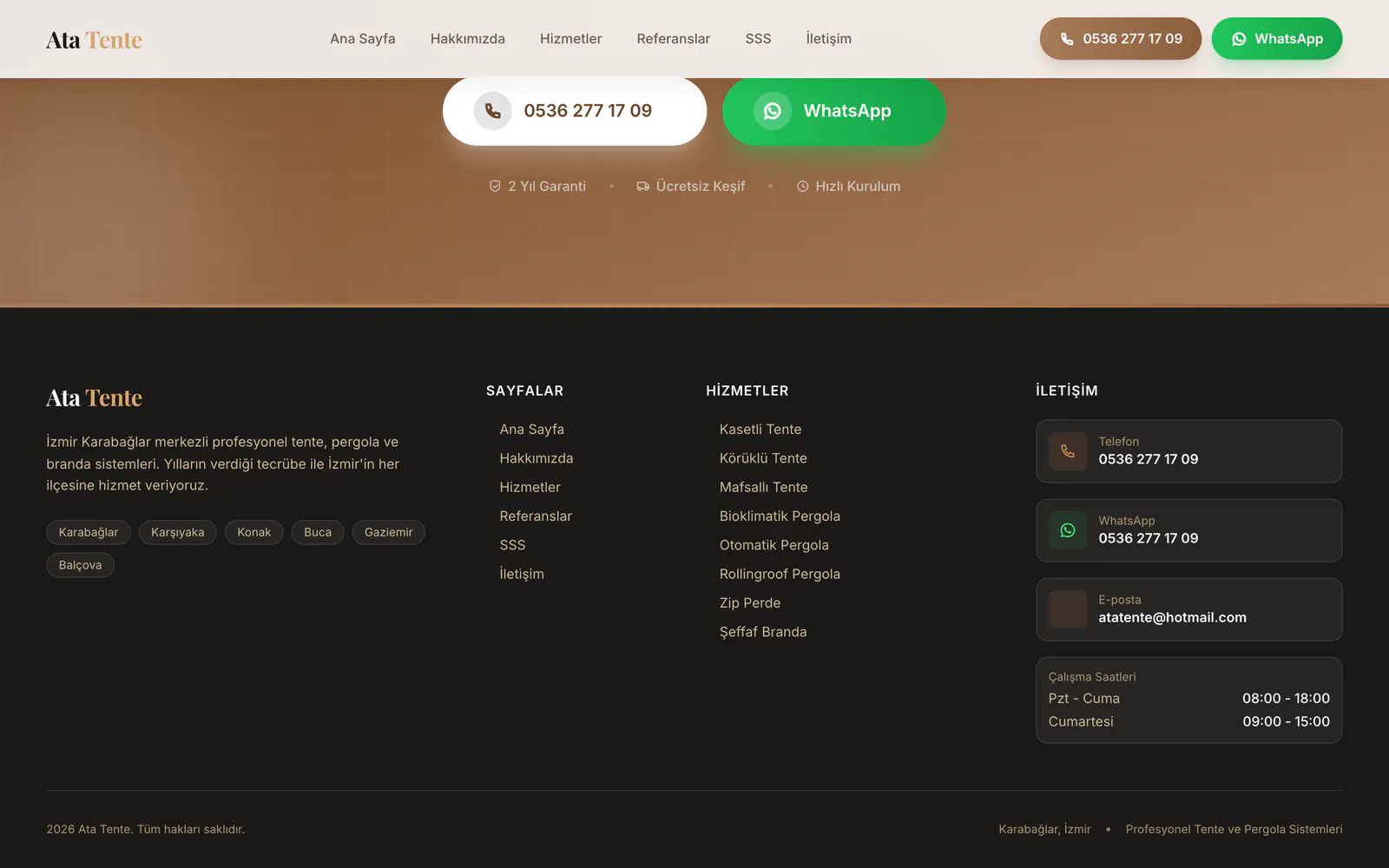
Task: Open Rollingroof Pergola service link
Action: pos(780,575)
